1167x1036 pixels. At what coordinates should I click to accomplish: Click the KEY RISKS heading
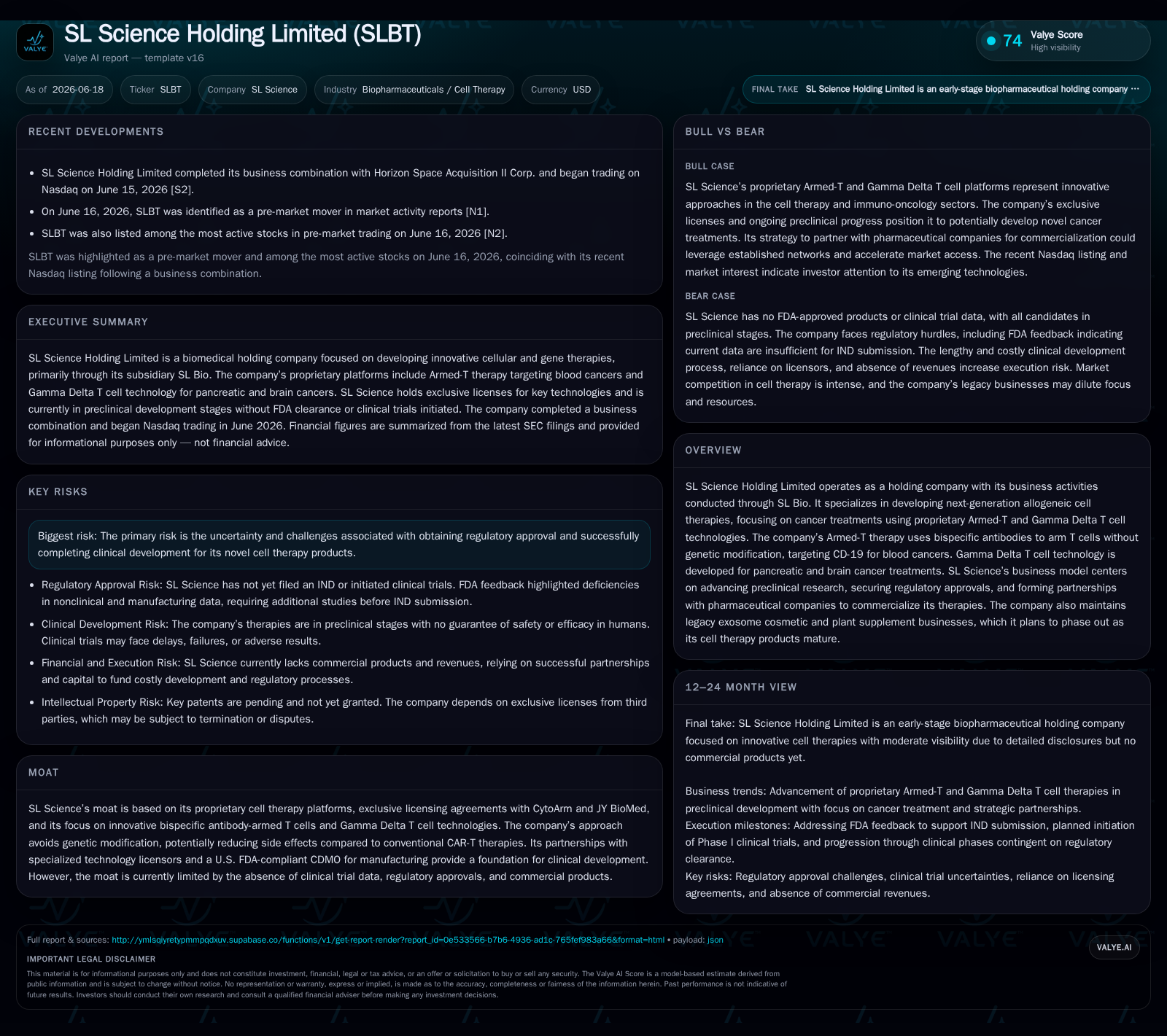coord(58,492)
